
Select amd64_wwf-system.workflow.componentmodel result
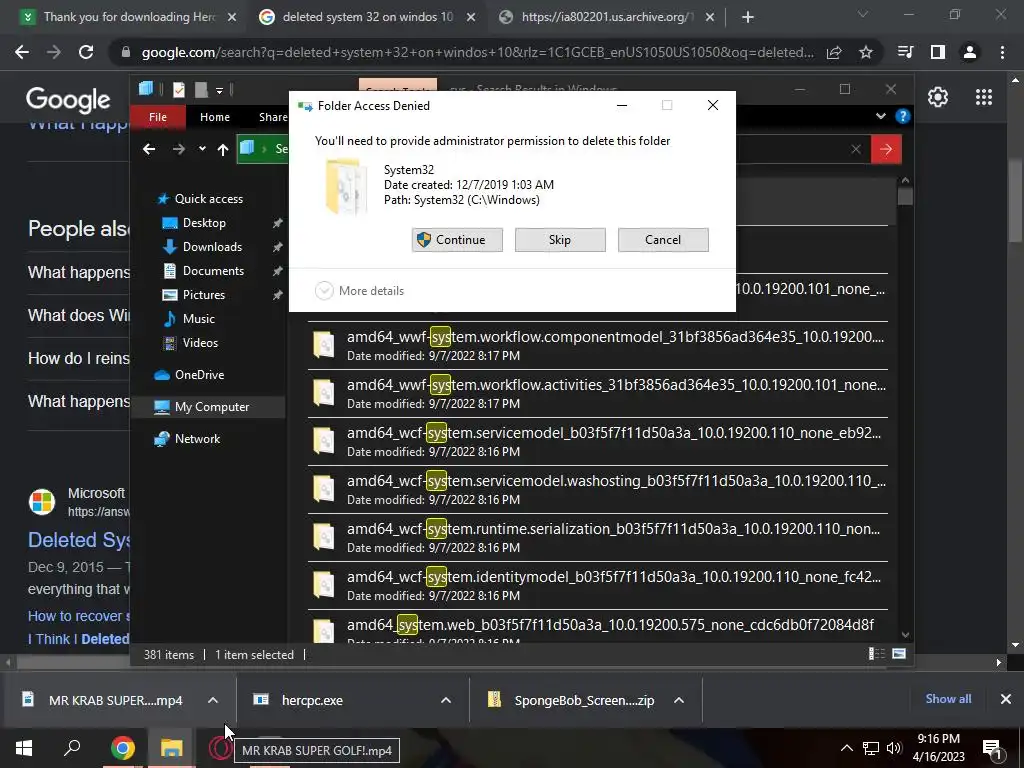(x=598, y=345)
